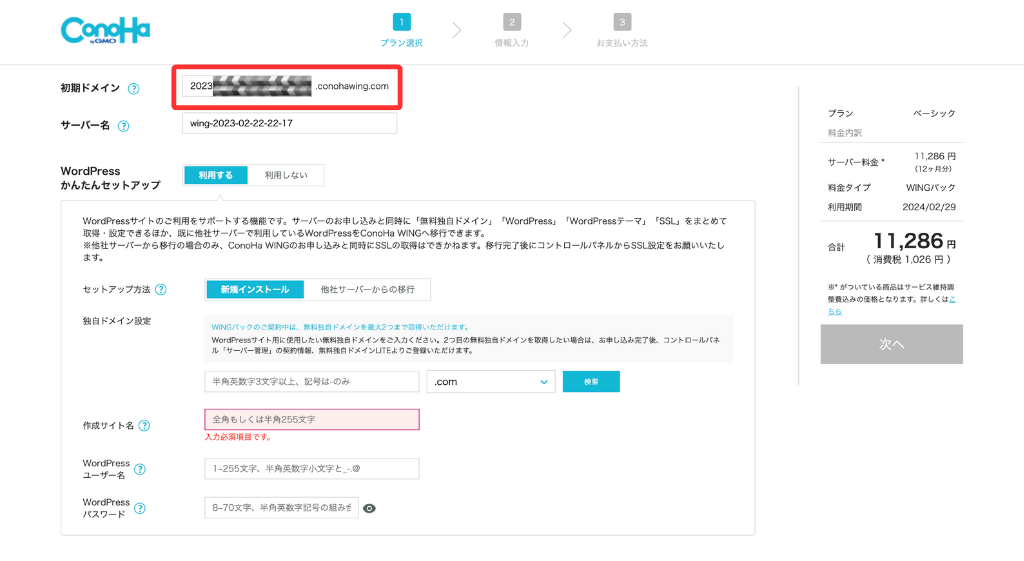Open help icon beside セットアップ方法
The height and width of the screenshot is (561, 1024).
[x=161, y=289]
